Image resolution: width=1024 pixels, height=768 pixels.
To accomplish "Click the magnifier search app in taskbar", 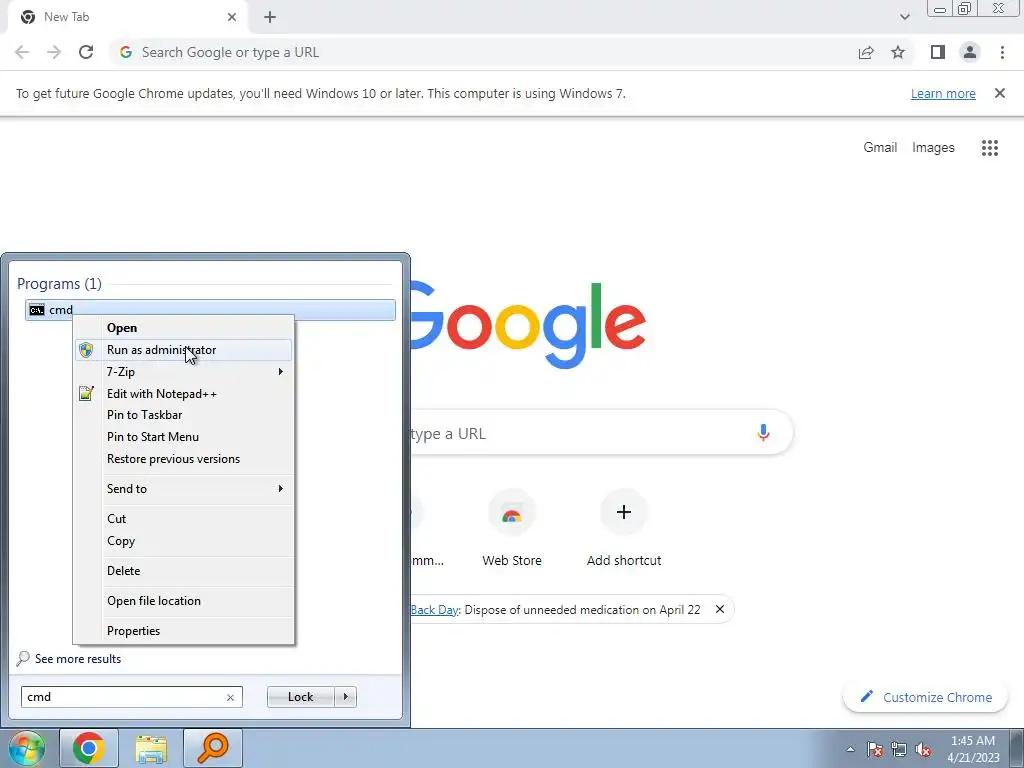I will pos(213,748).
